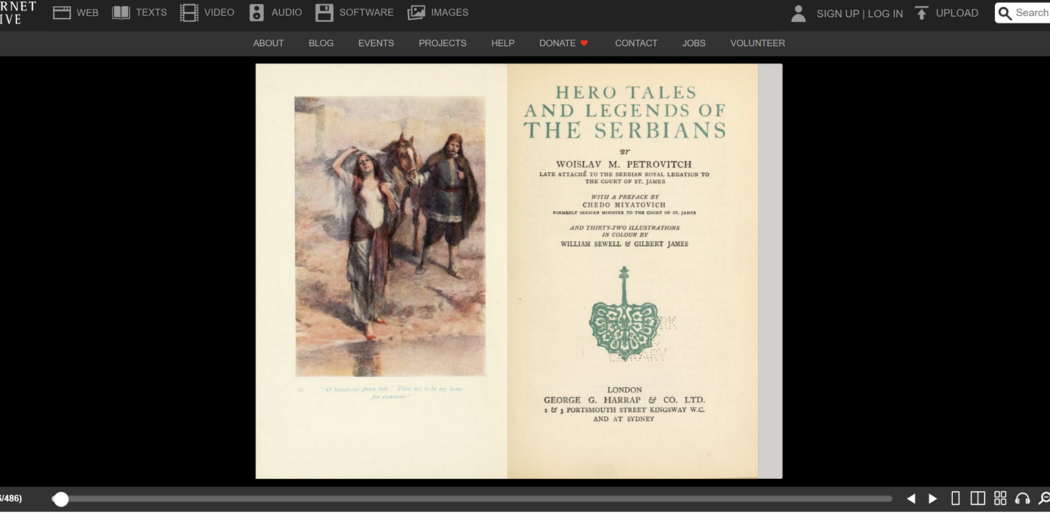Expand the Video media menu

(207, 13)
